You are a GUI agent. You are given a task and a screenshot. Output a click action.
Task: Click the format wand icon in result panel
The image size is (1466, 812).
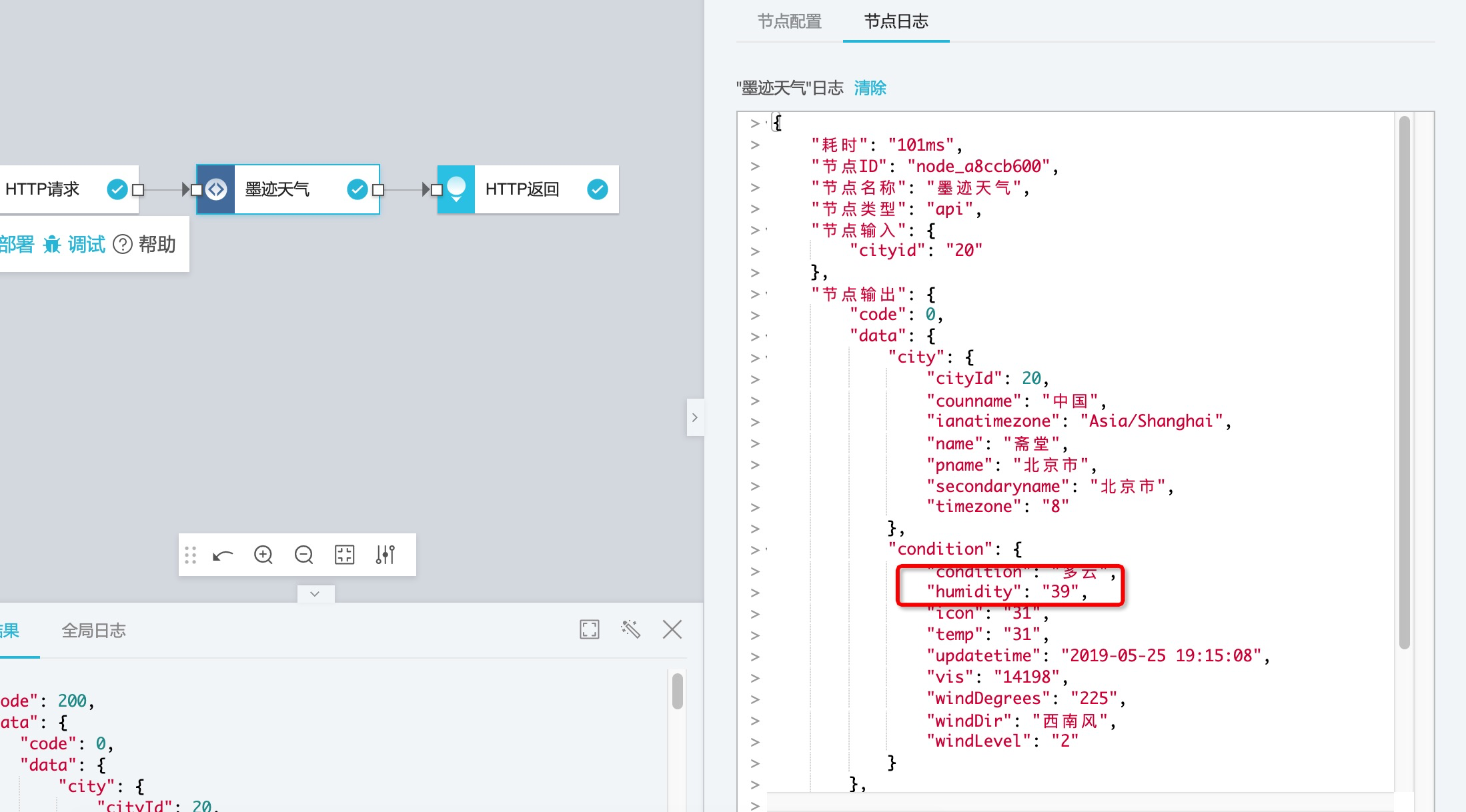click(631, 629)
